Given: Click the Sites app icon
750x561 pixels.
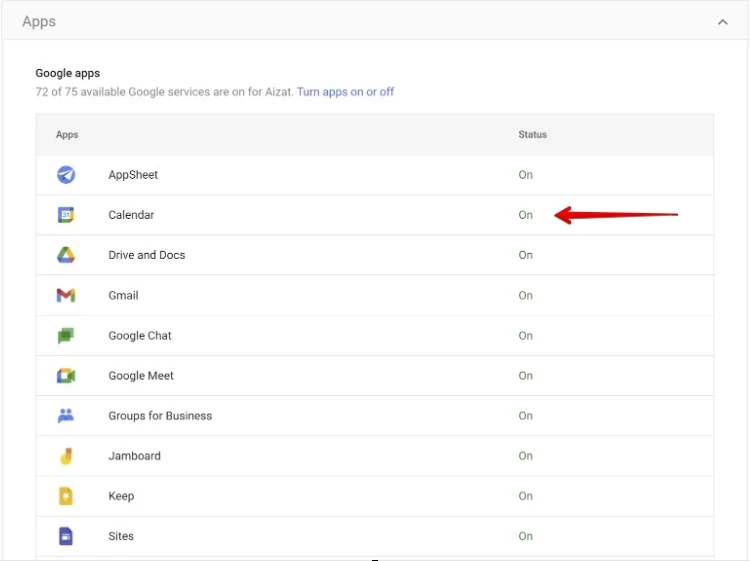Looking at the screenshot, I should [x=66, y=536].
